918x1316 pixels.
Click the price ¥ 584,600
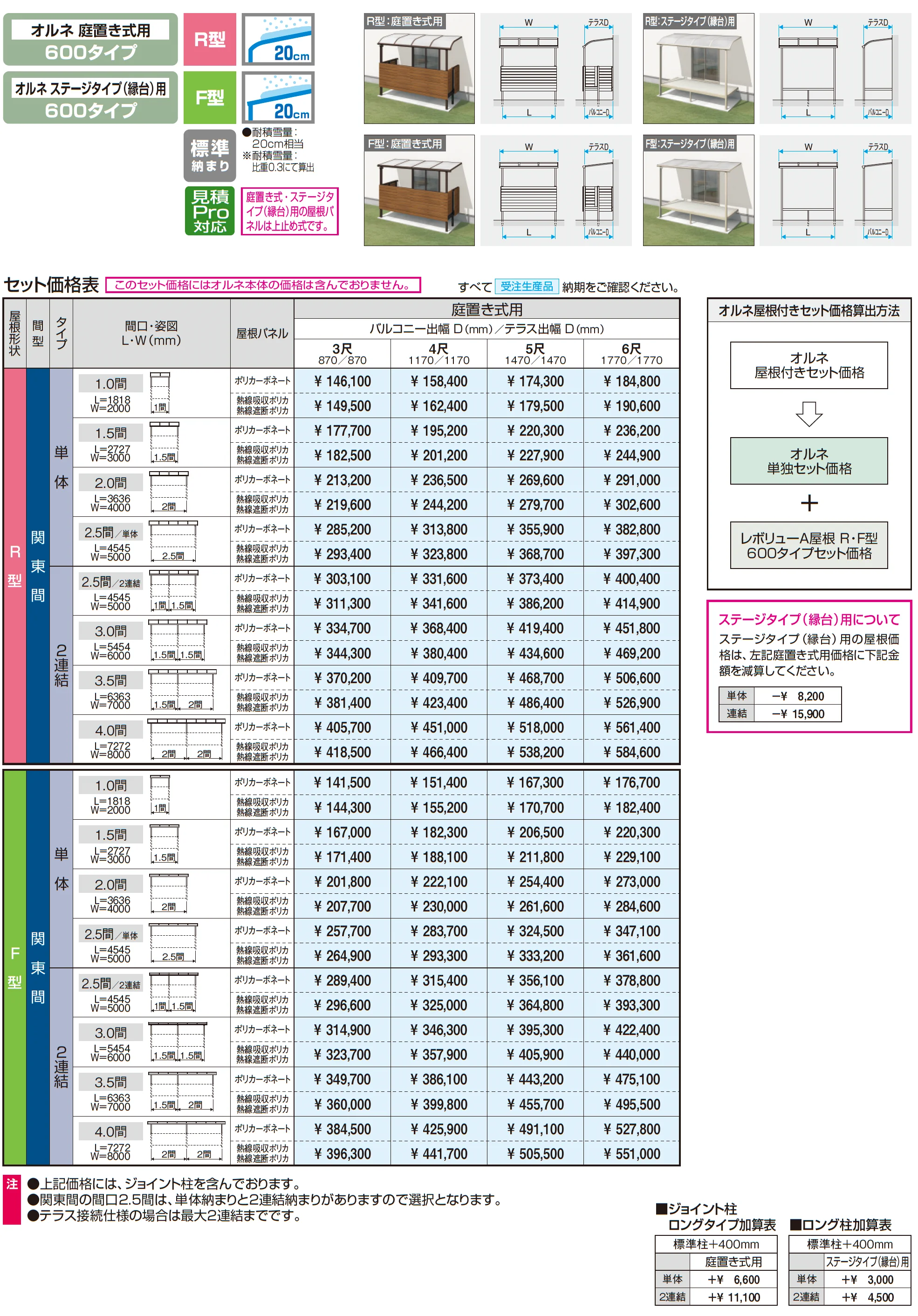pos(631,752)
